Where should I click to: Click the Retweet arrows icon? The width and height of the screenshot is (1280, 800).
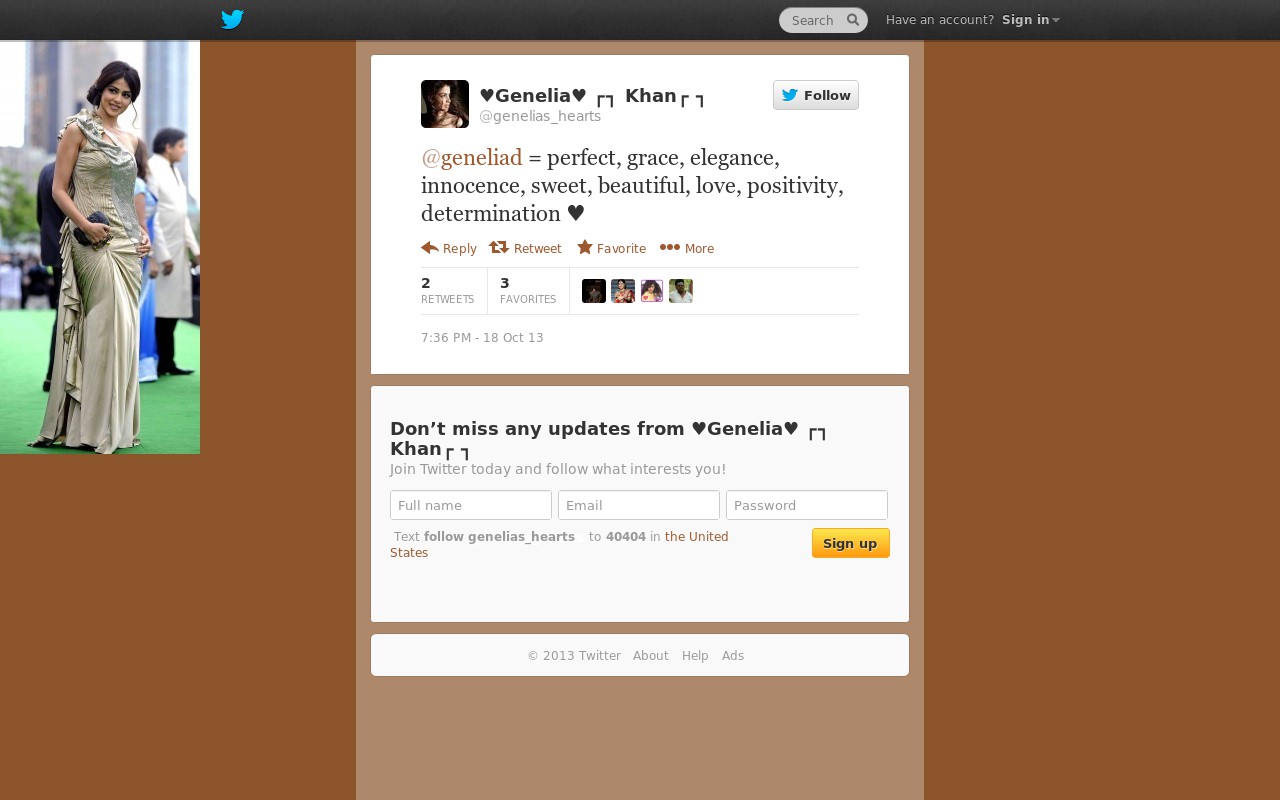(x=499, y=247)
